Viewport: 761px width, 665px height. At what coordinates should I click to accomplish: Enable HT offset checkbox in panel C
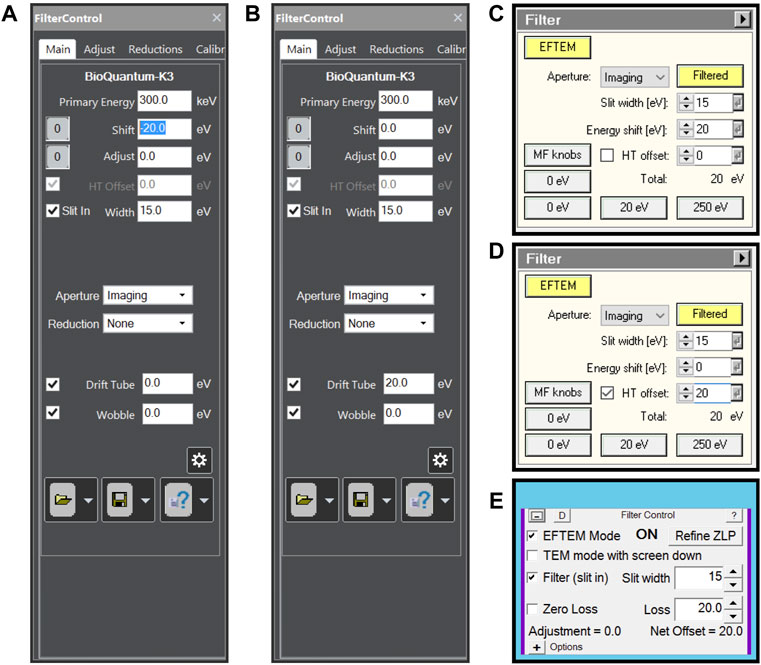click(x=607, y=155)
